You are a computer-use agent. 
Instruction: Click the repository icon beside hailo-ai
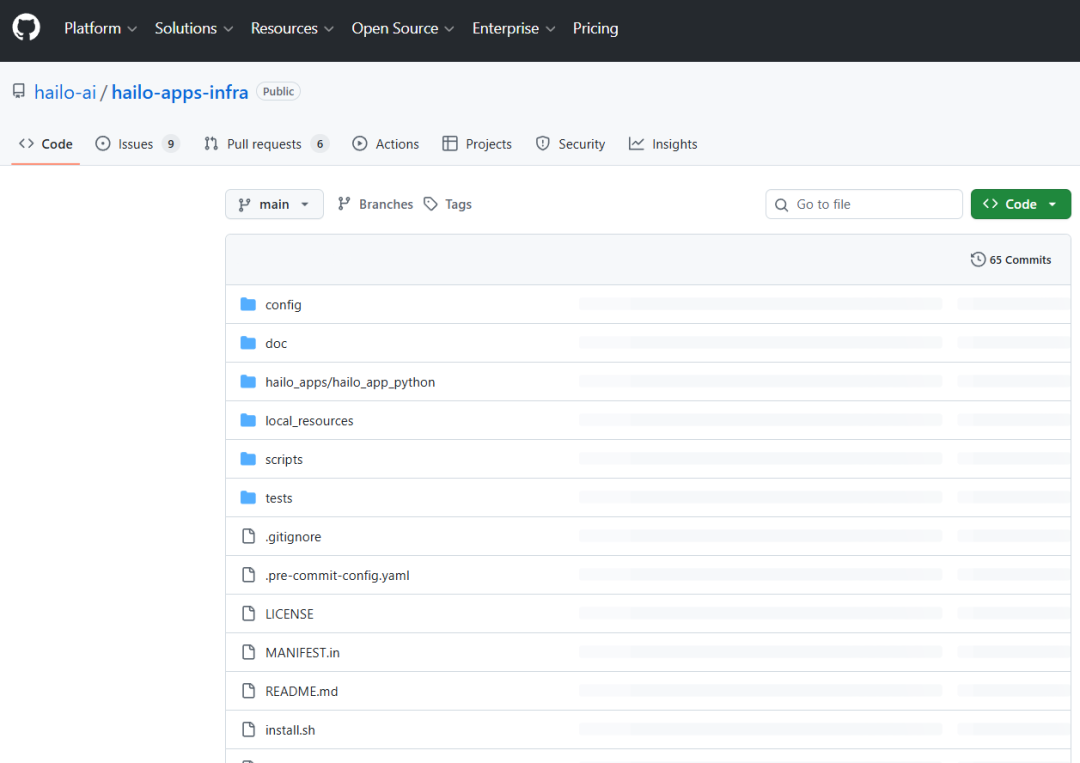tap(19, 91)
